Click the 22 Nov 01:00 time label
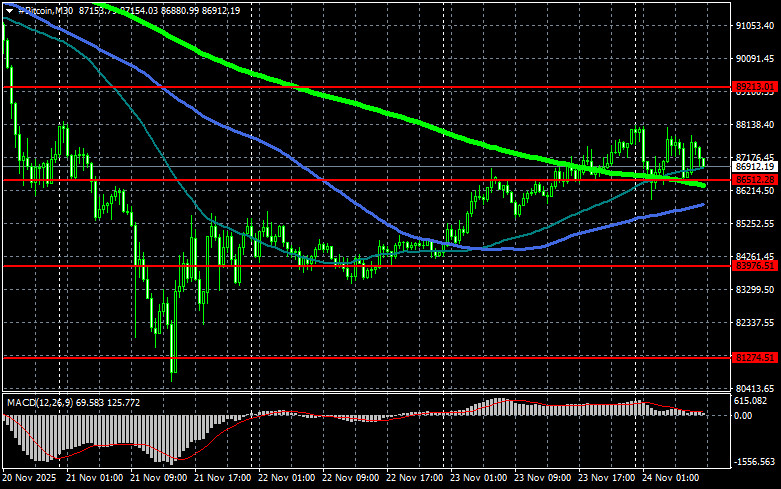Image resolution: width=781 pixels, height=489 pixels. click(286, 478)
